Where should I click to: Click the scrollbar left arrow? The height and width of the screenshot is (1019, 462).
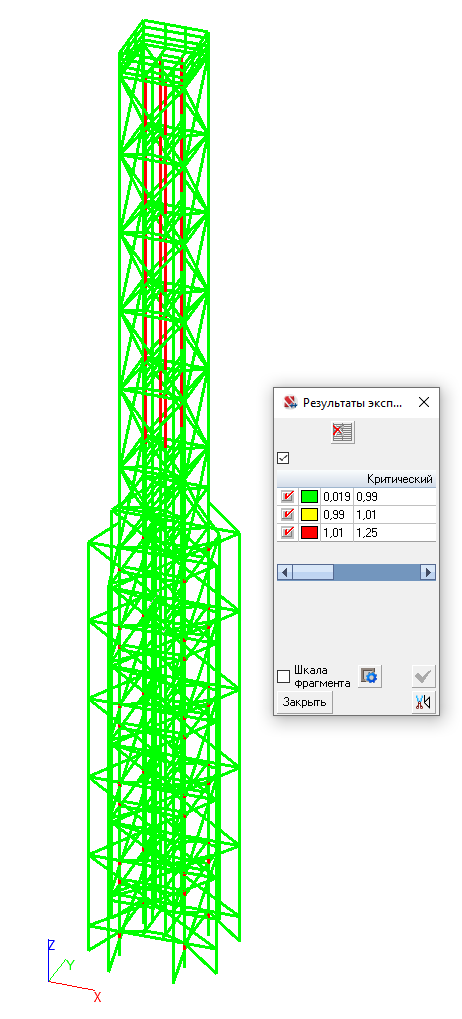(x=285, y=573)
